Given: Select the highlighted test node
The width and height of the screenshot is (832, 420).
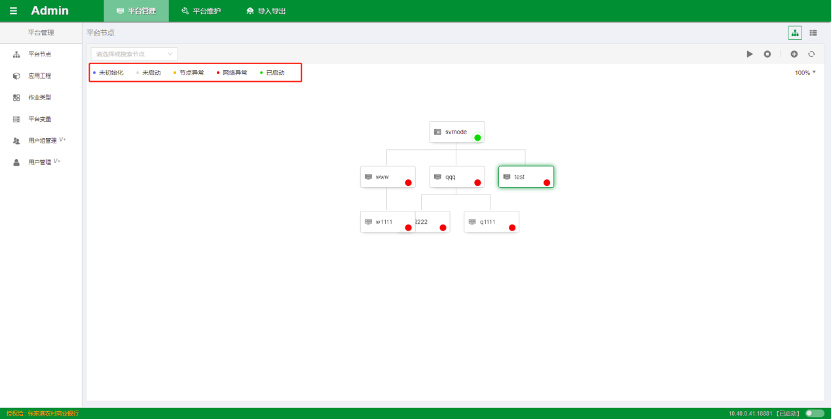Looking at the screenshot, I should pyautogui.click(x=526, y=177).
